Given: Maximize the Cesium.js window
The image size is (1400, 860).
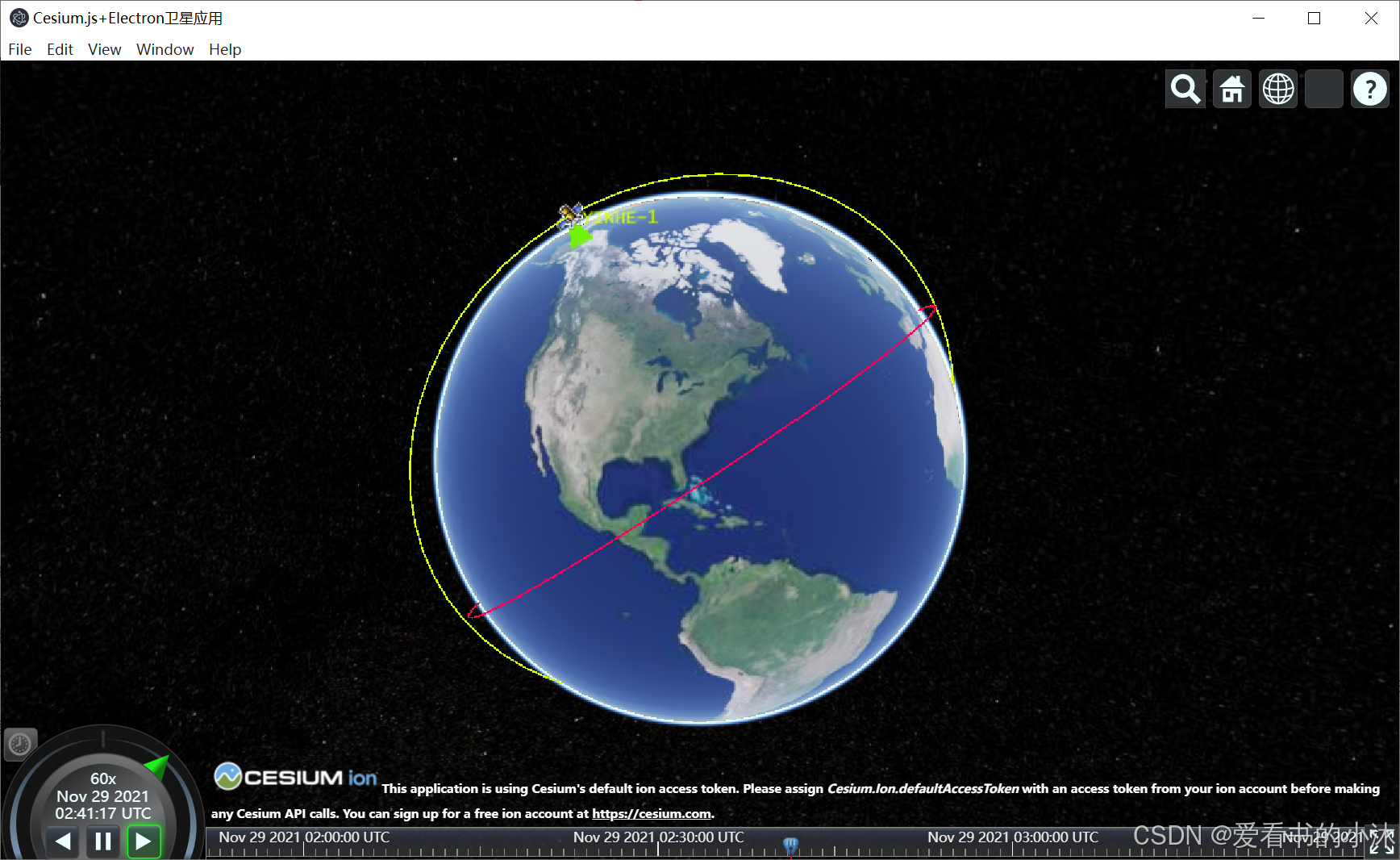Looking at the screenshot, I should (x=1315, y=18).
